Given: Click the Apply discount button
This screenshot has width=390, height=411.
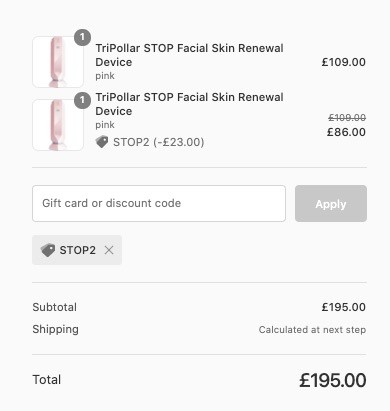Looking at the screenshot, I should point(331,204).
